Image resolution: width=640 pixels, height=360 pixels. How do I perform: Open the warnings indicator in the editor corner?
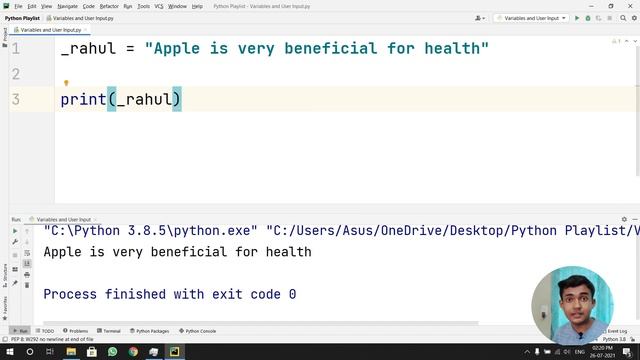[616, 41]
